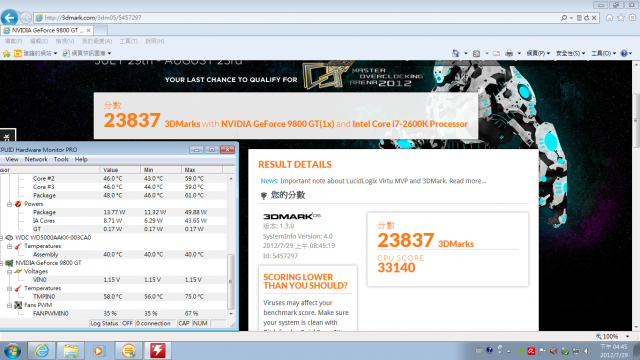Image resolution: width=640 pixels, height=360 pixels.
Task: Click the blue Help question mark icon
Action: (624, 53)
